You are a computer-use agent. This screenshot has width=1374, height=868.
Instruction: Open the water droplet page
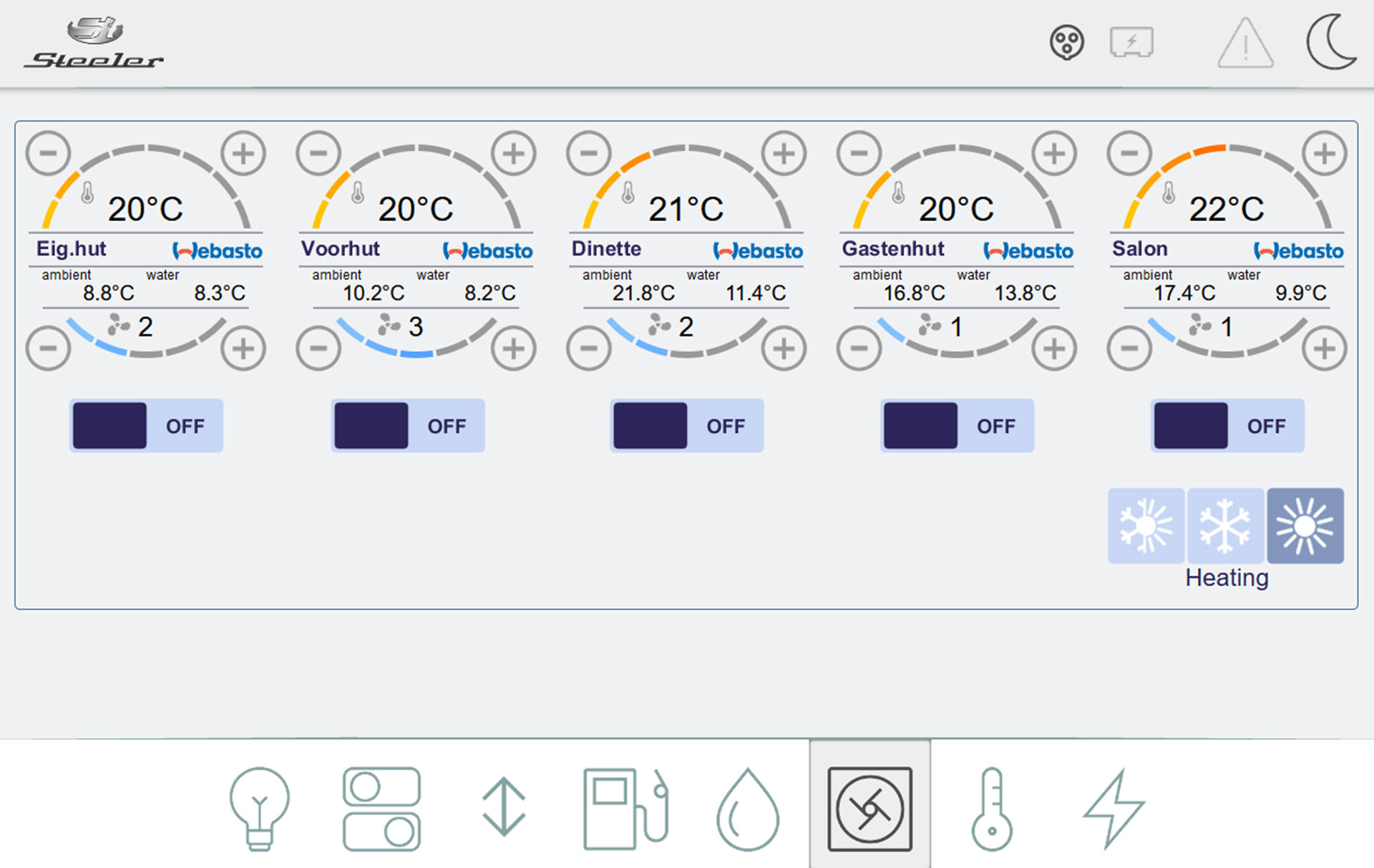[x=748, y=810]
